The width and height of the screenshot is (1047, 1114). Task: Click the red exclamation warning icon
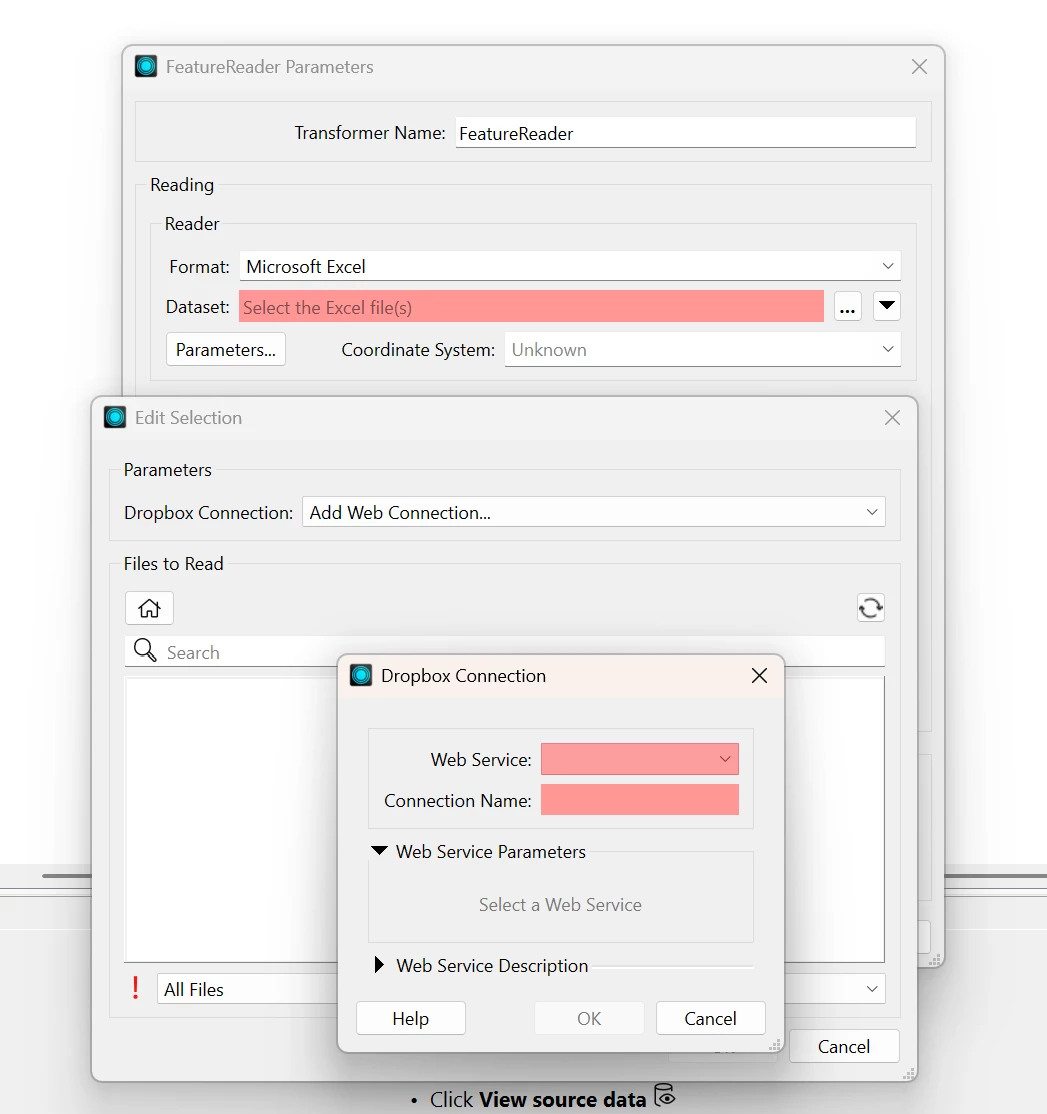click(x=135, y=988)
